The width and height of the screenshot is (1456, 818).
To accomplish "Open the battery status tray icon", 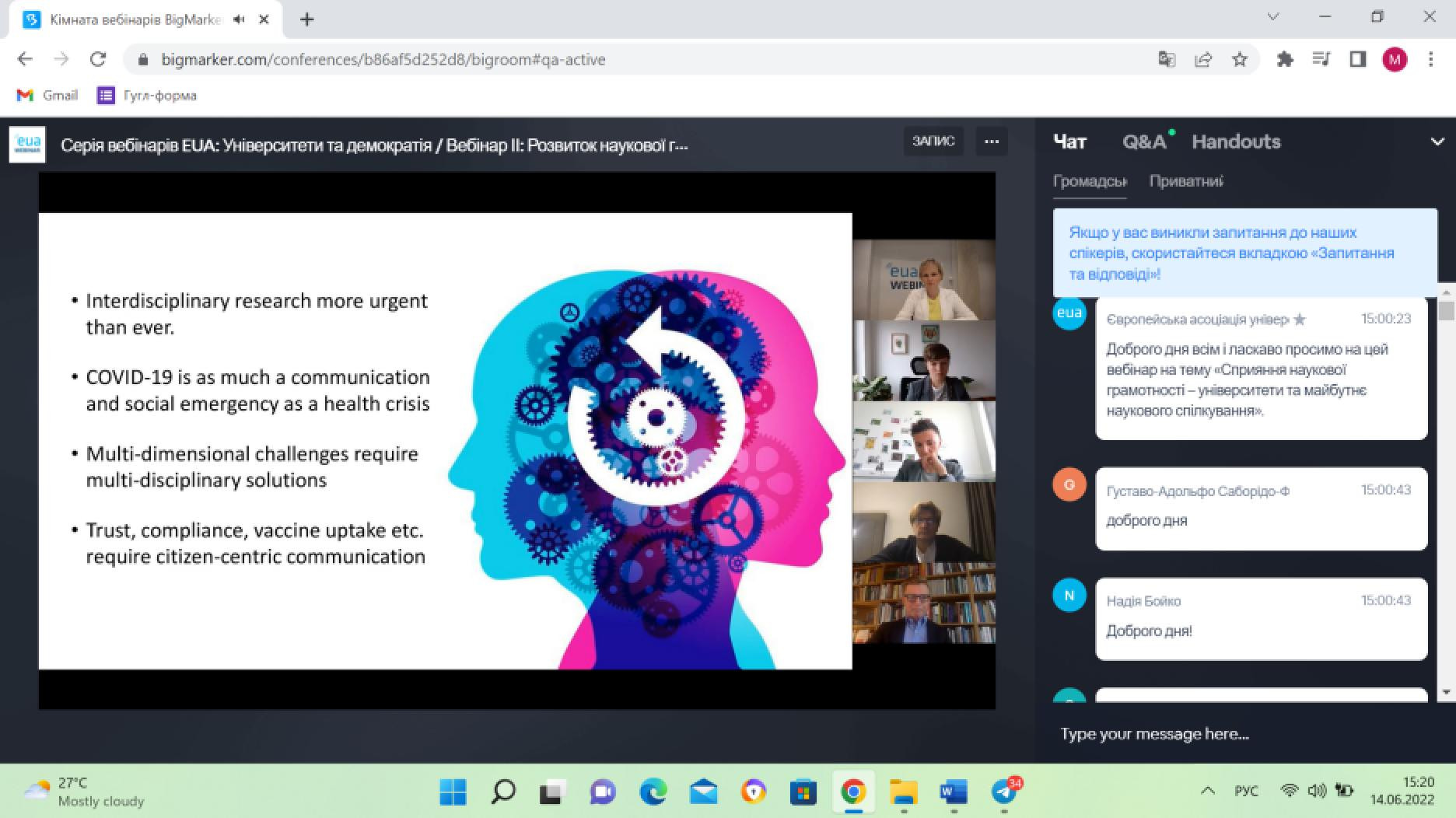I will 1344,792.
